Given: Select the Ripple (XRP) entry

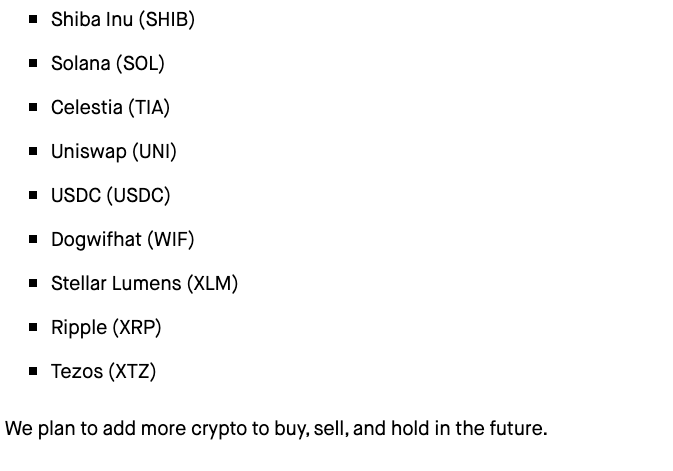Looking at the screenshot, I should [106, 327].
